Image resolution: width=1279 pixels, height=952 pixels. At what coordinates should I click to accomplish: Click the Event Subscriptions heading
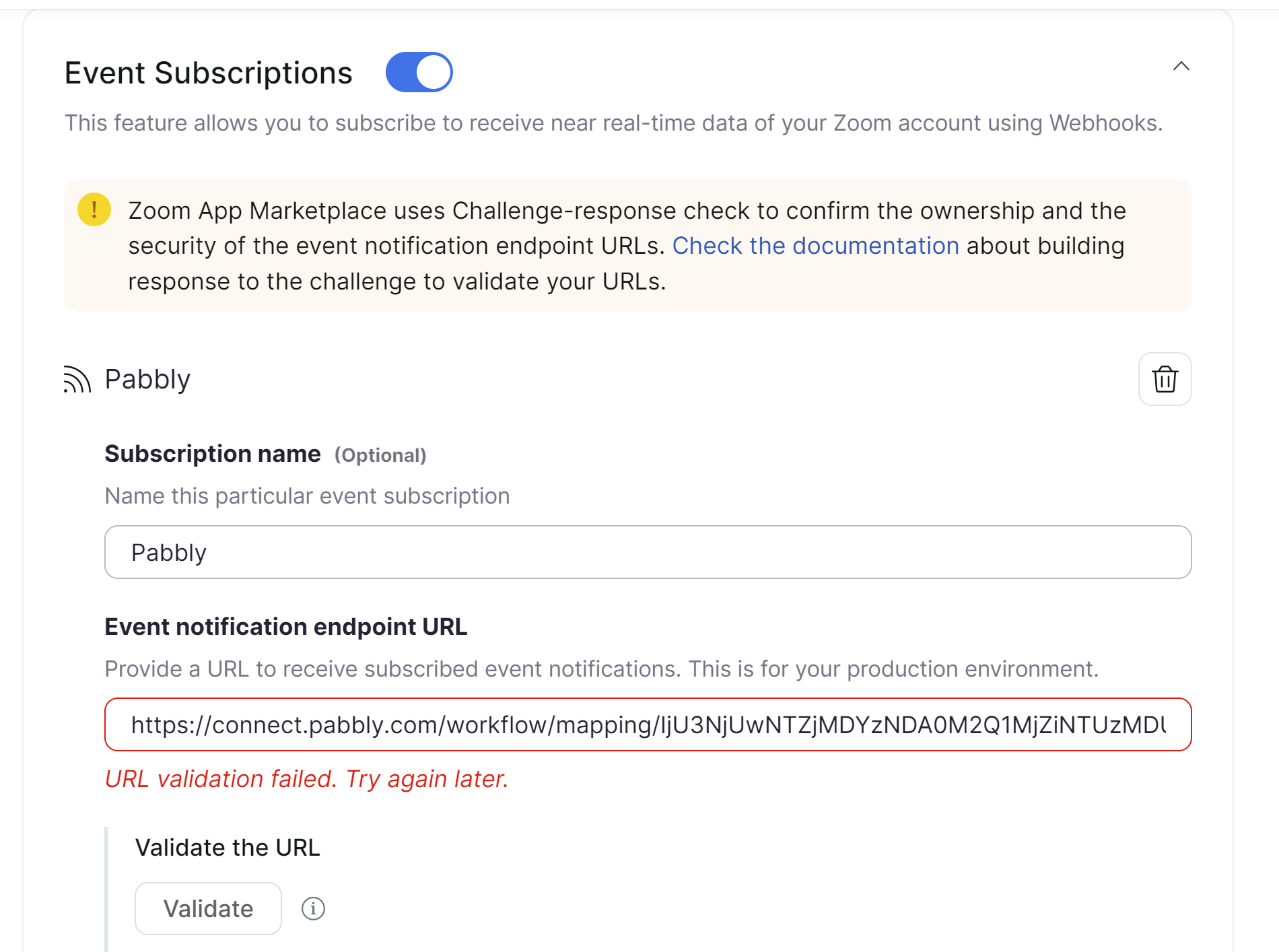pyautogui.click(x=208, y=73)
